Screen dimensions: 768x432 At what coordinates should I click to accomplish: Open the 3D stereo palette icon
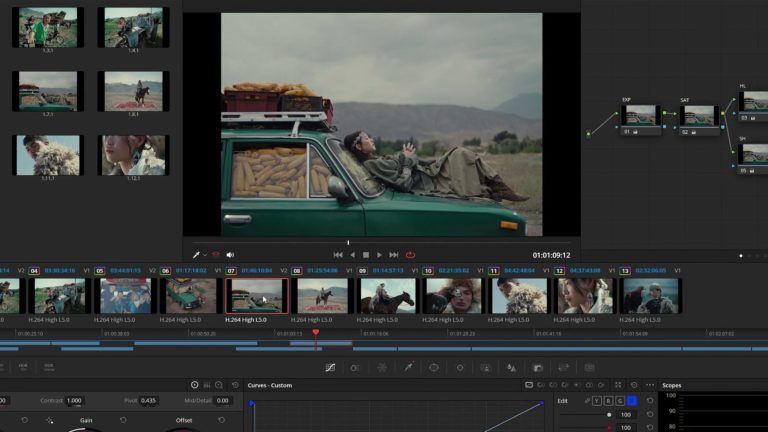590,367
